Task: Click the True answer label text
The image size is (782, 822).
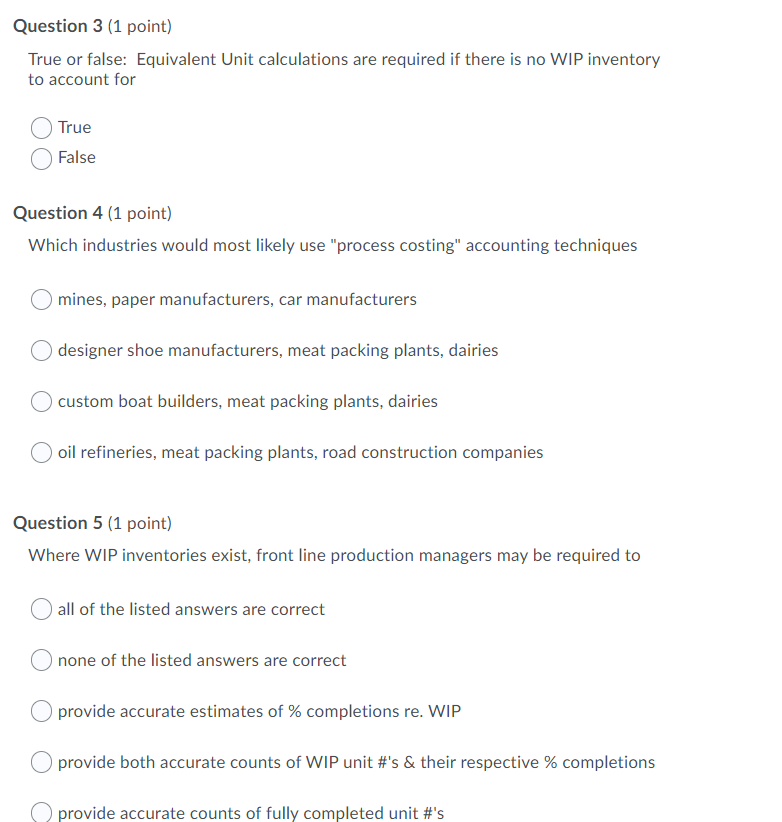Action: [75, 127]
